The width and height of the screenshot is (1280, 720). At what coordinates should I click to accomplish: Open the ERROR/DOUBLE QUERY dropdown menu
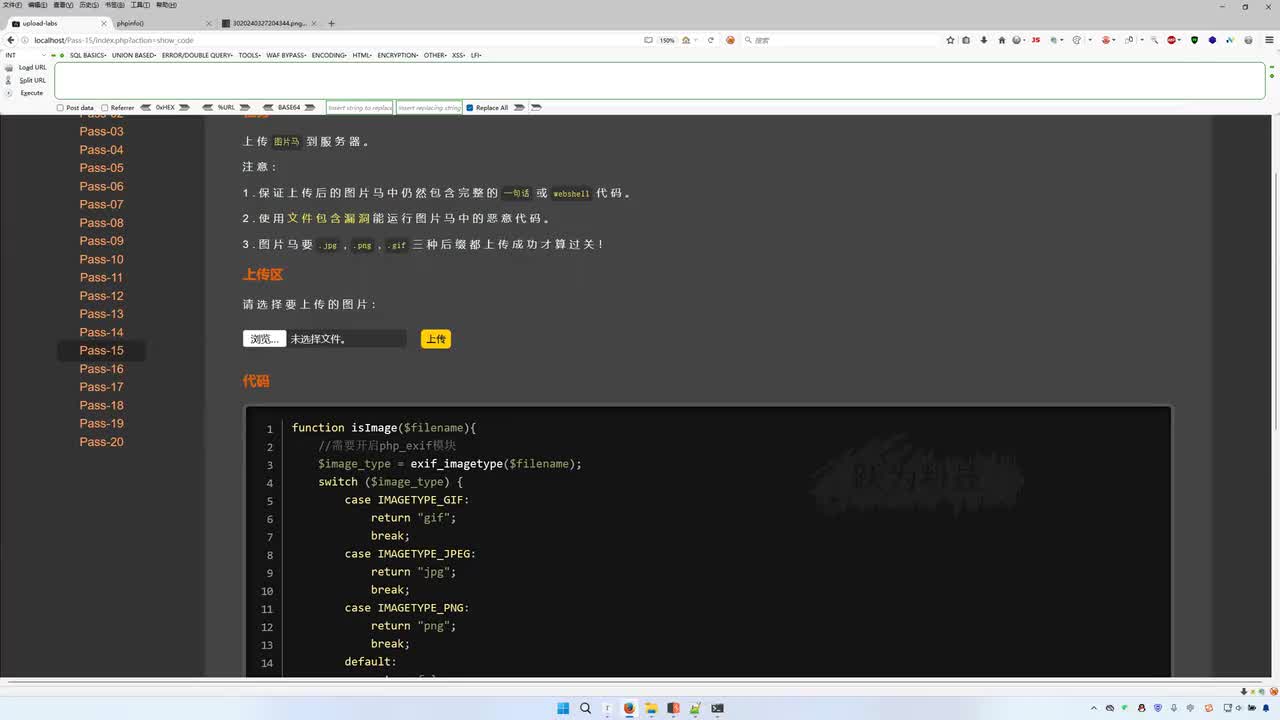(197, 55)
